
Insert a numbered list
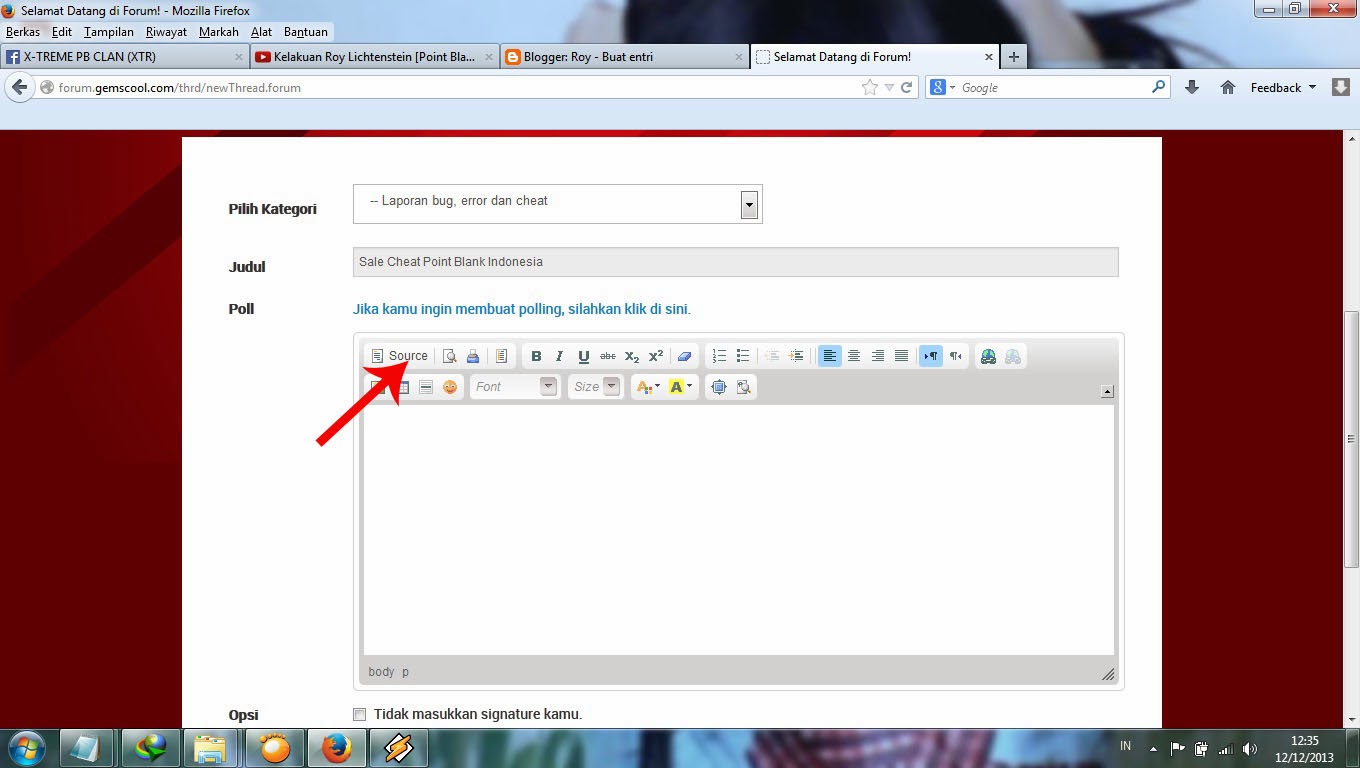719,356
